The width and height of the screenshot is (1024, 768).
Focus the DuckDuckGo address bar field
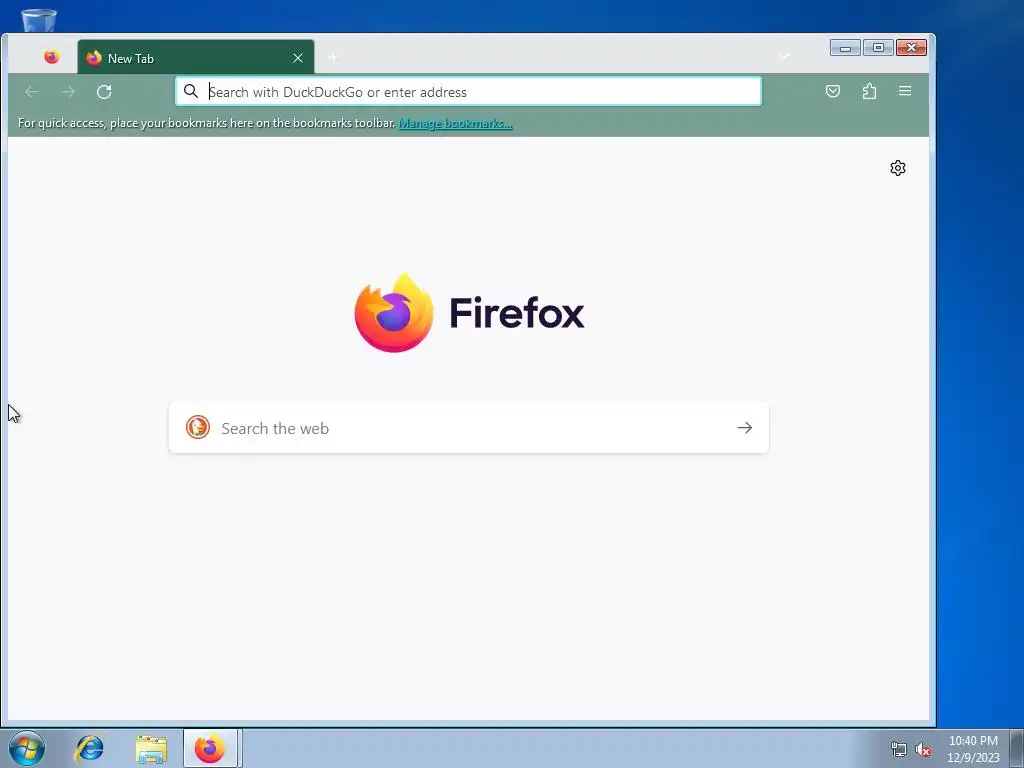pyautogui.click(x=468, y=91)
